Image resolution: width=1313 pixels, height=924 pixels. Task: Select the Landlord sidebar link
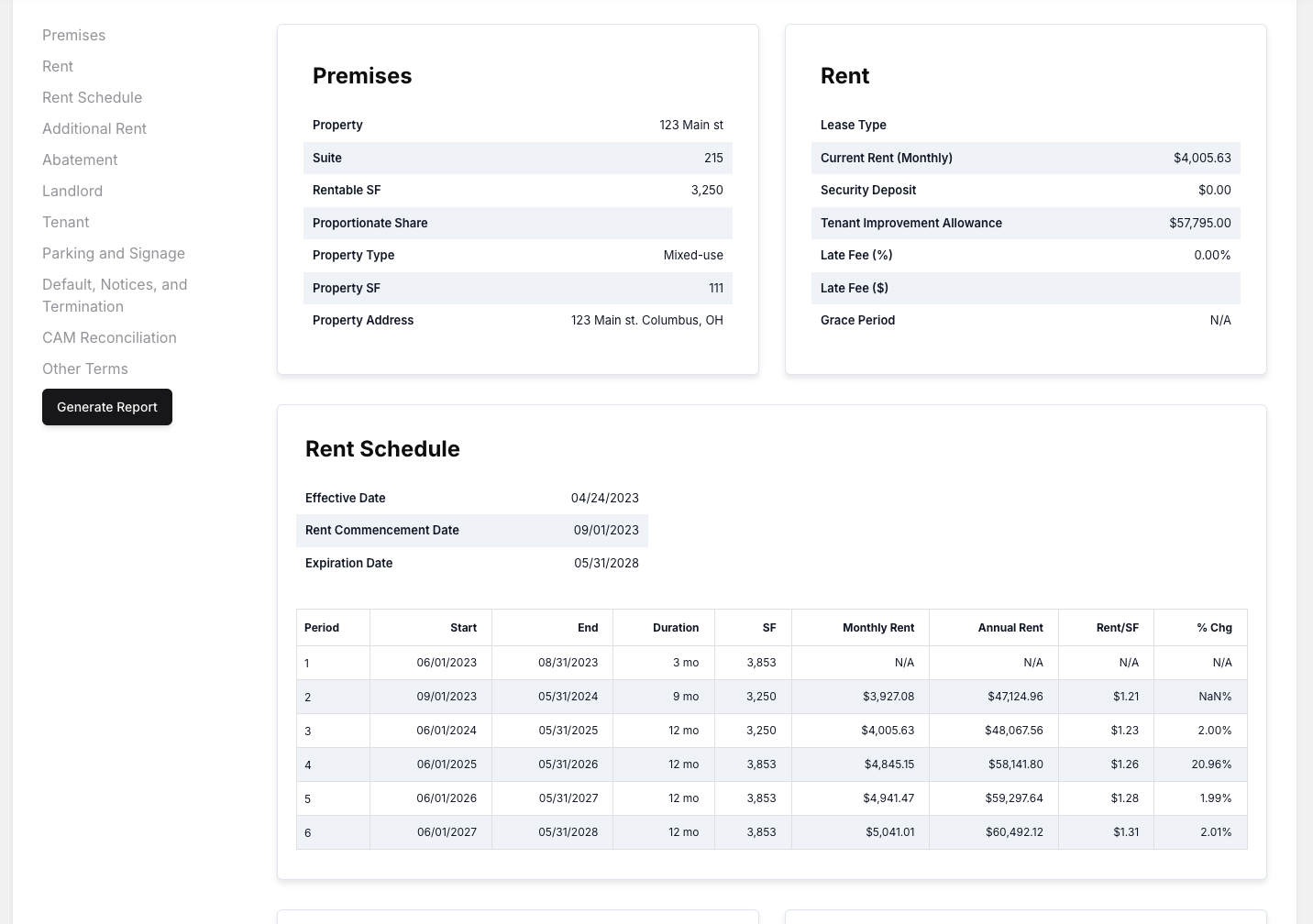pyautogui.click(x=72, y=191)
